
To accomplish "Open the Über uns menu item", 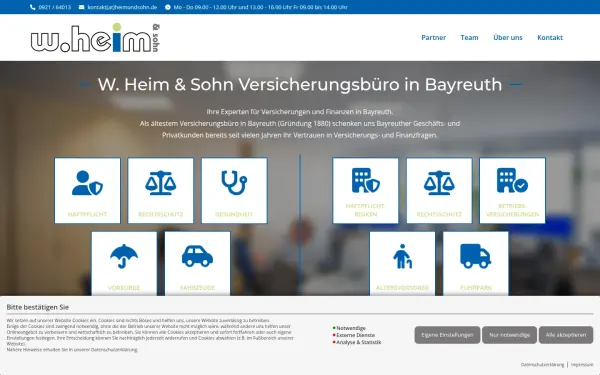I will tap(507, 38).
